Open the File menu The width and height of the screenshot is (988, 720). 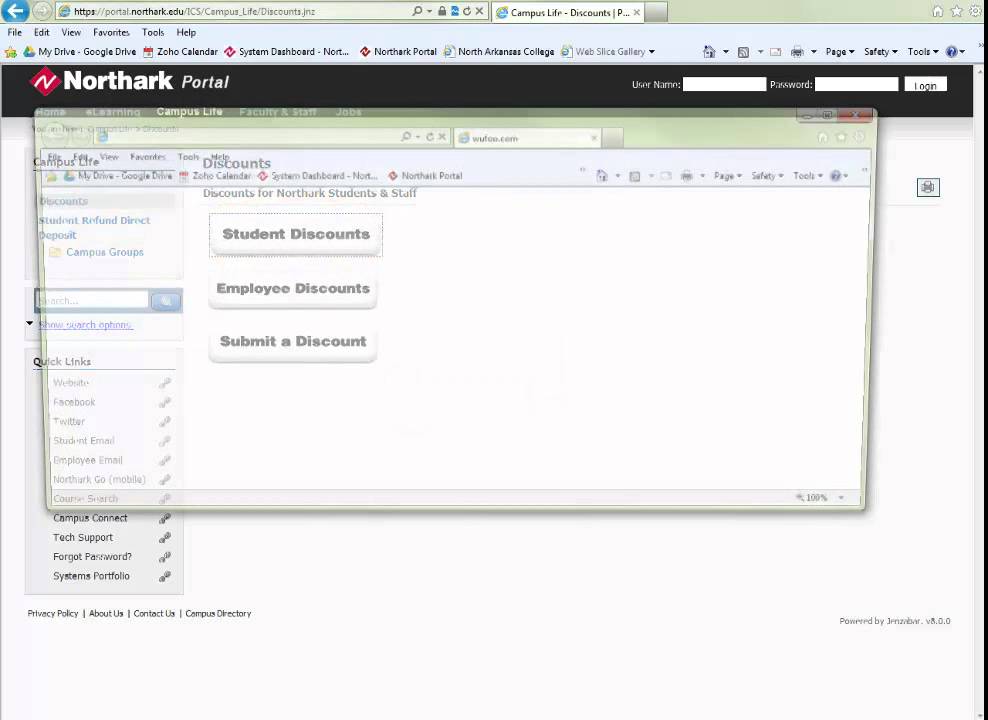point(14,32)
